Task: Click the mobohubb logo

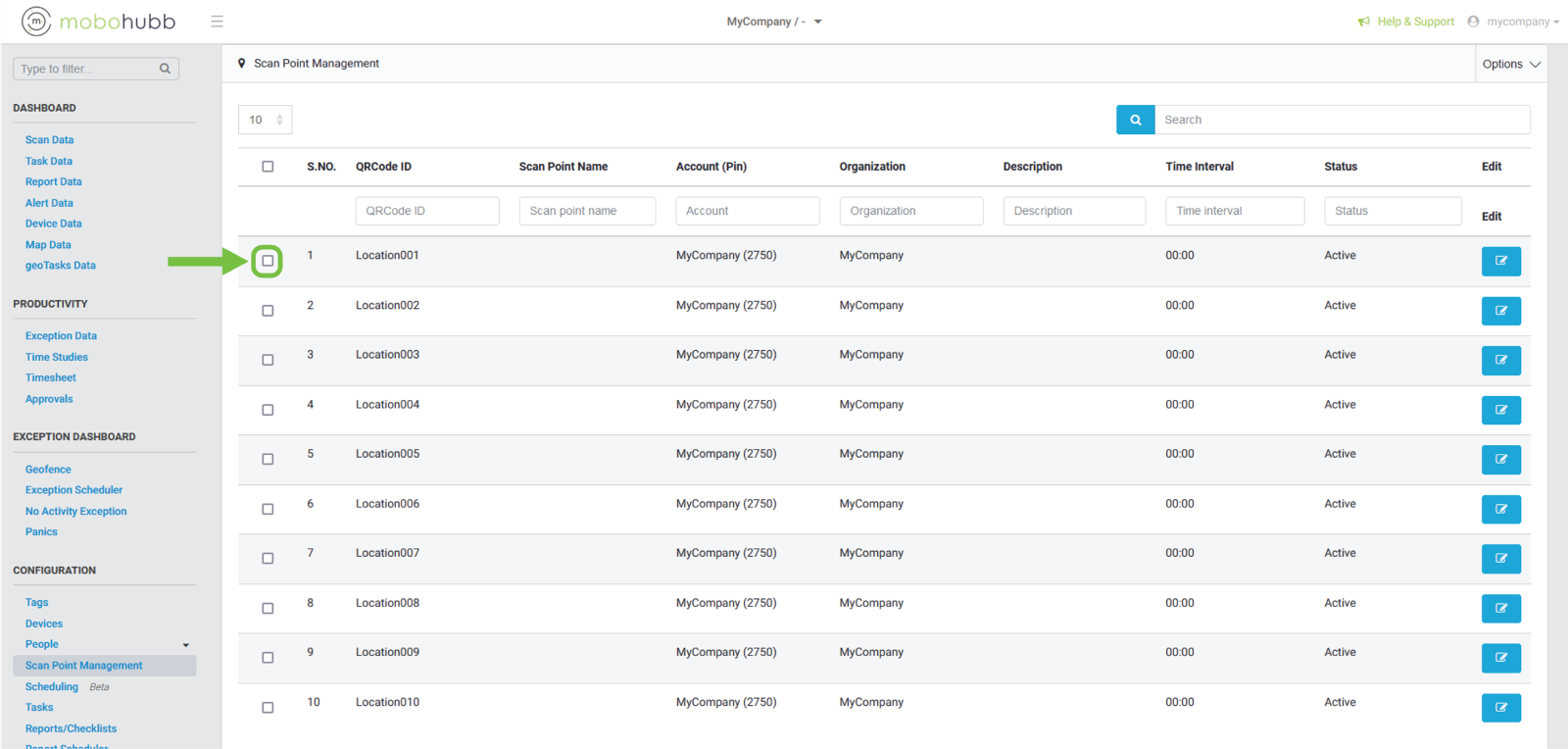Action: [99, 21]
